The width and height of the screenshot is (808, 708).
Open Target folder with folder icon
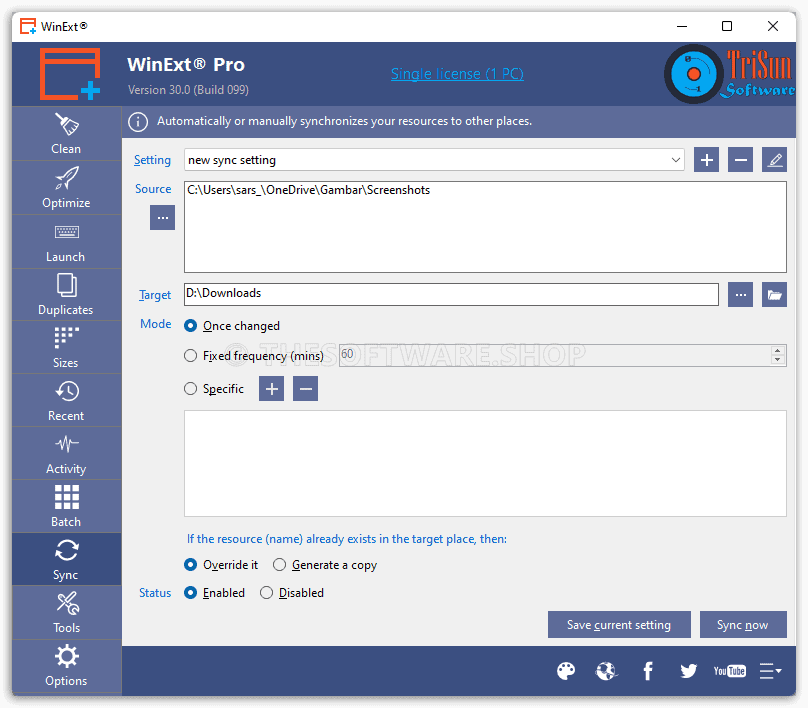tap(774, 295)
